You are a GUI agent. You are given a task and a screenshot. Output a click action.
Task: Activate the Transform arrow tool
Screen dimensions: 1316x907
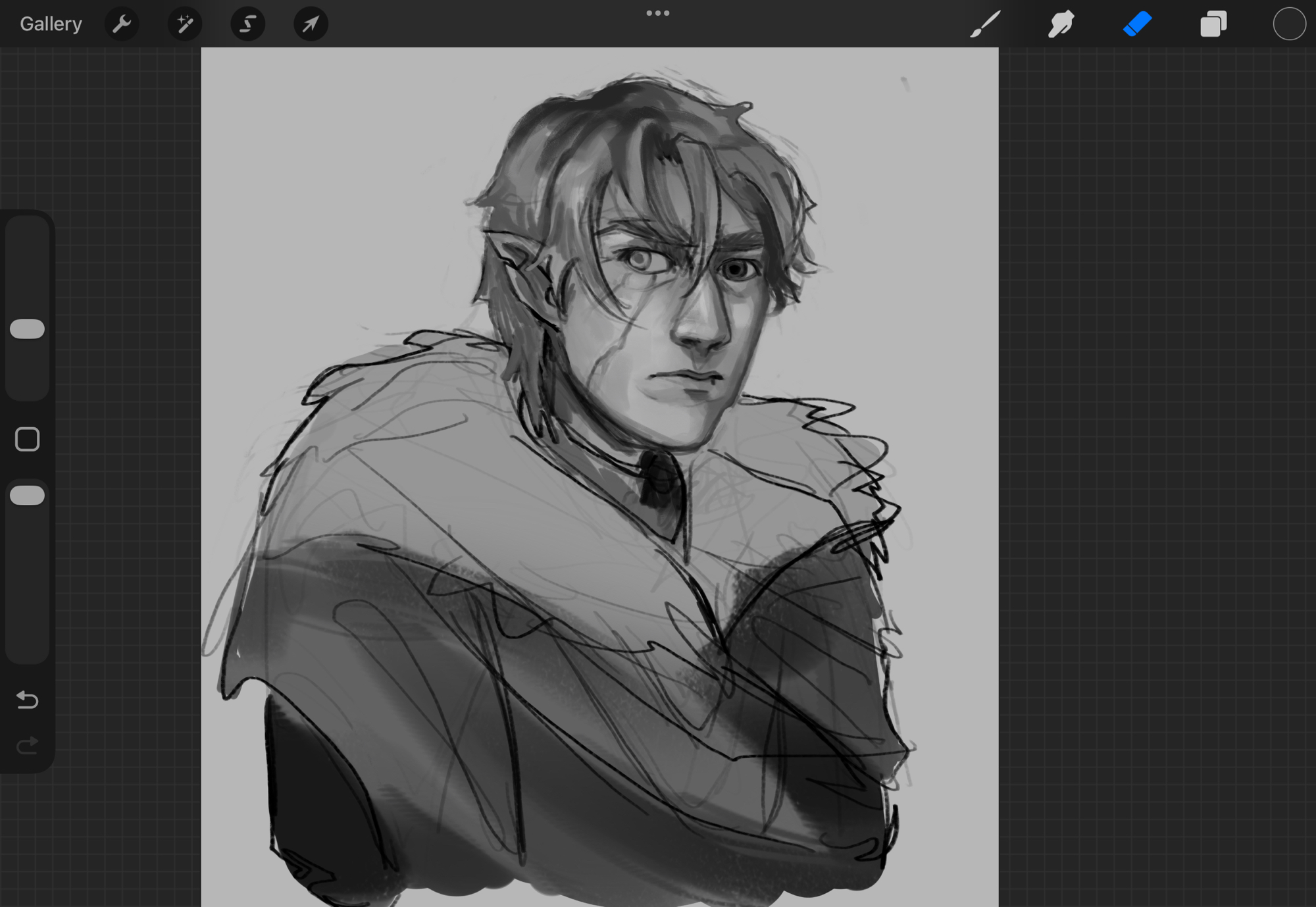pos(311,24)
